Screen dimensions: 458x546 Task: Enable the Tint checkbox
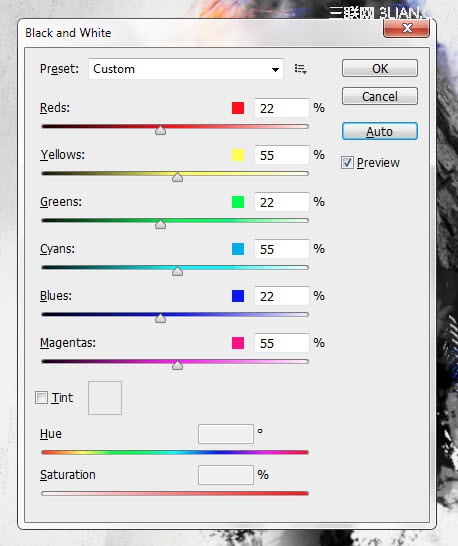[41, 397]
